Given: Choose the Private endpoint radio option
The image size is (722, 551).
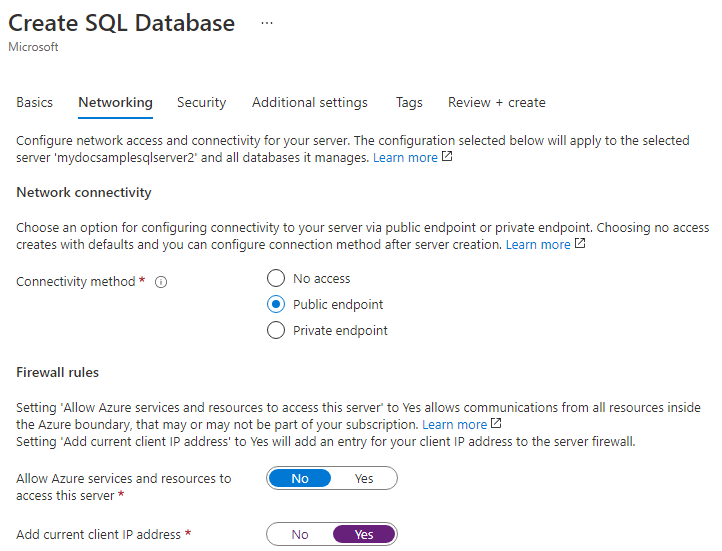Looking at the screenshot, I should (276, 331).
